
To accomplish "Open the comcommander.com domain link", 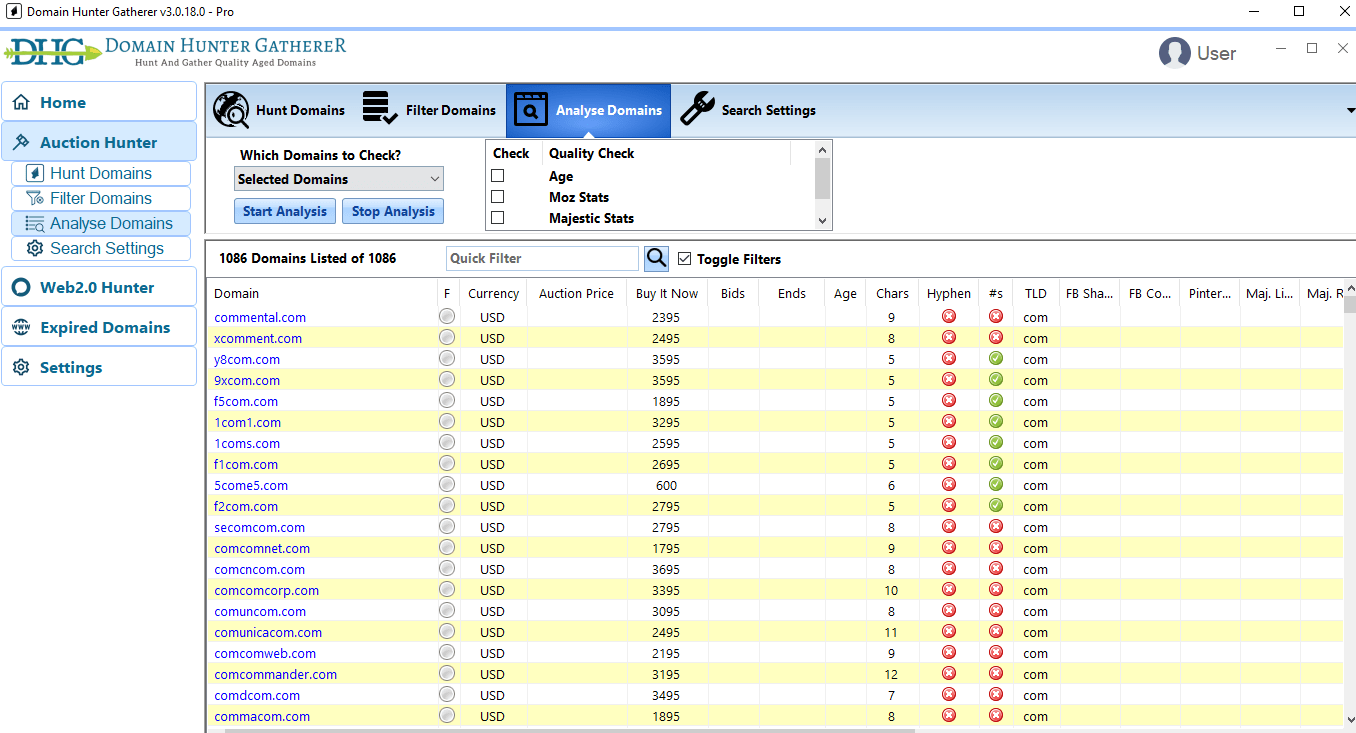I will [x=275, y=674].
